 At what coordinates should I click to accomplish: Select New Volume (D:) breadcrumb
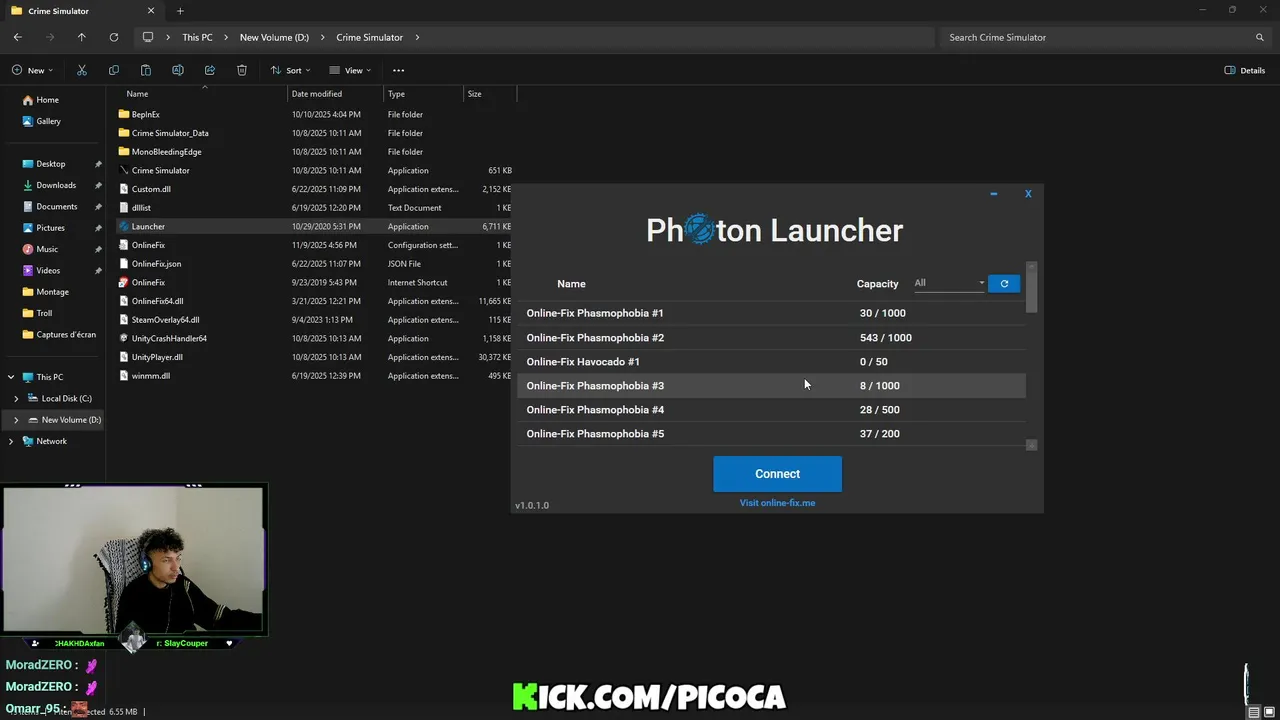click(274, 37)
